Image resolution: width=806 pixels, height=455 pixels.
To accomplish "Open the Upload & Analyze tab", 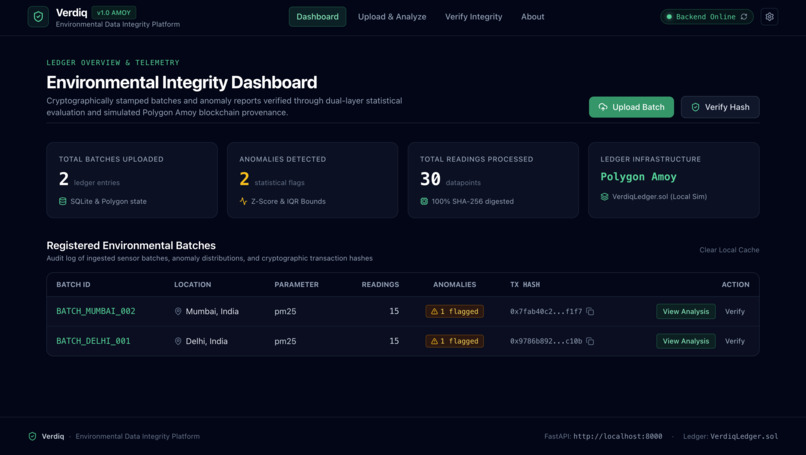I will (x=392, y=16).
